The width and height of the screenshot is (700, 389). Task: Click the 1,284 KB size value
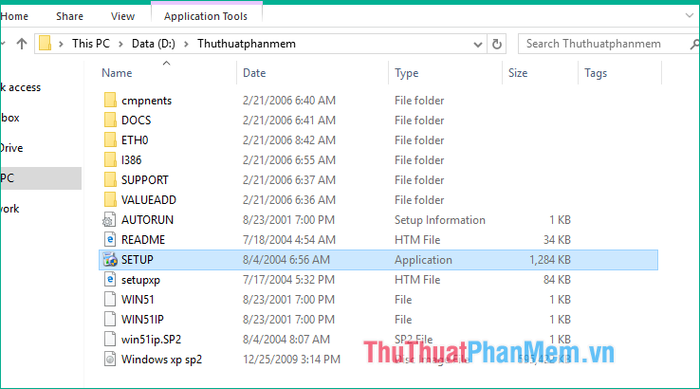pos(550,259)
